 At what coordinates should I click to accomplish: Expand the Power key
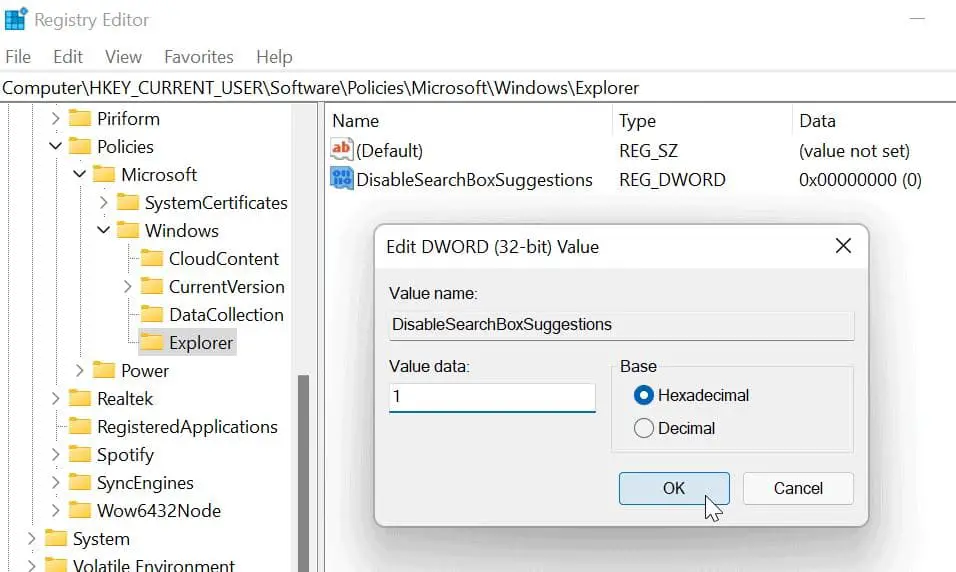(79, 371)
